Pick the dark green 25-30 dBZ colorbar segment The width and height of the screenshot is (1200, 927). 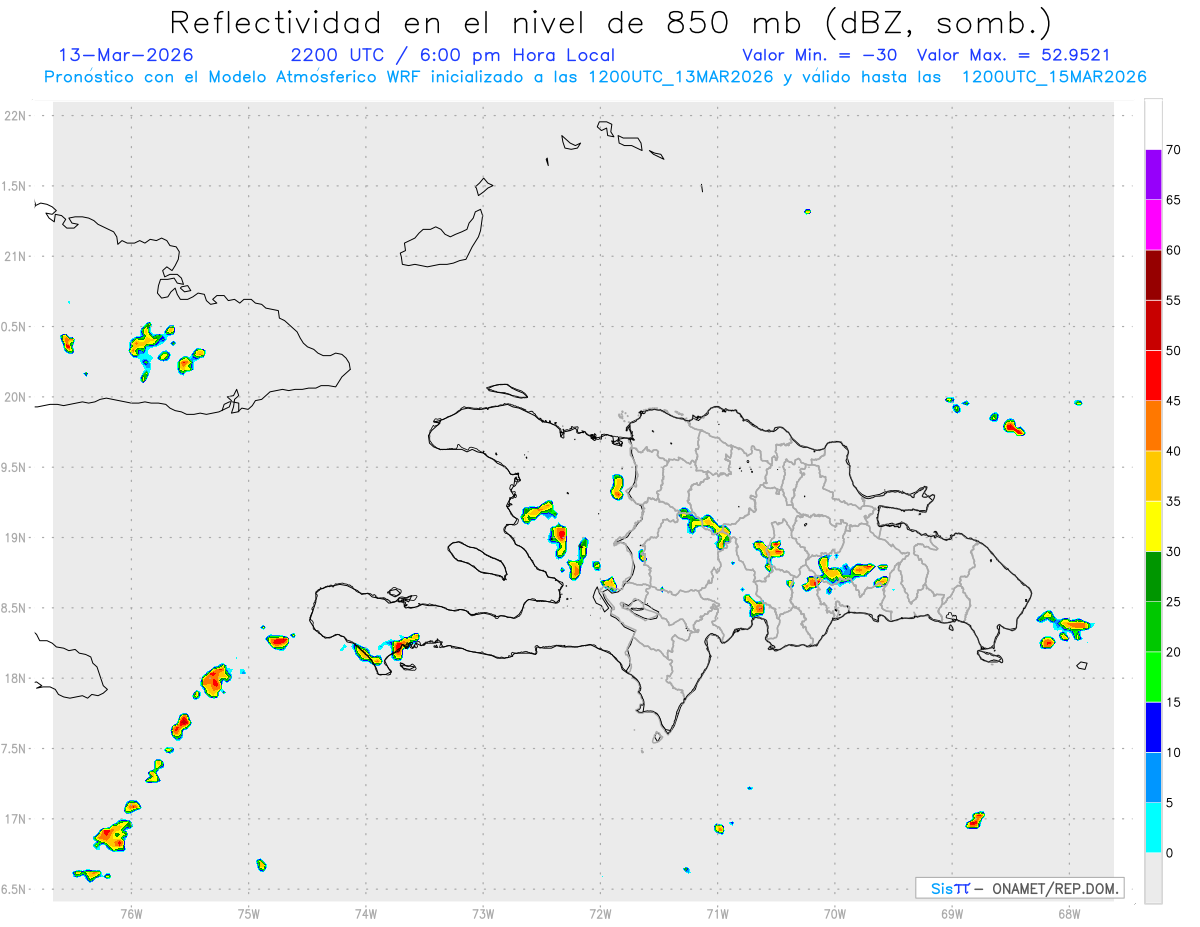1153,577
